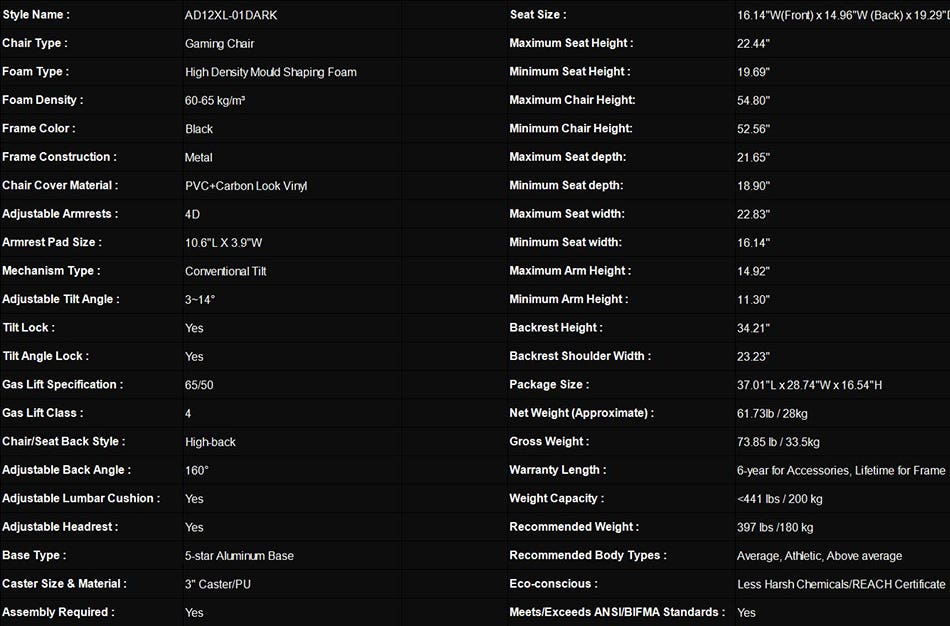Click the gross weight 73.85 lb / 33.5kg
The image size is (950, 626).
pyautogui.click(x=778, y=442)
